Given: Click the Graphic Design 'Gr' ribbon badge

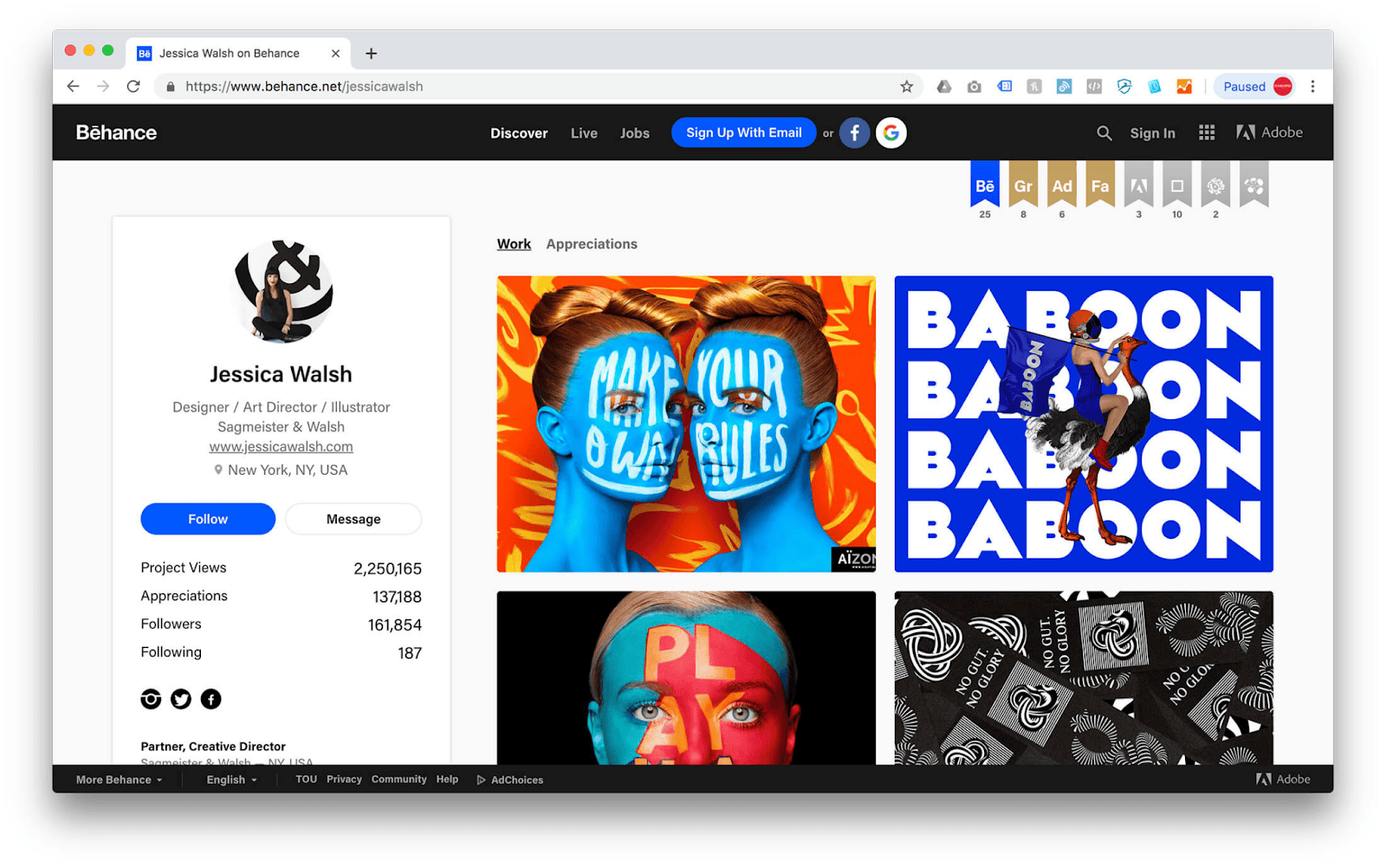Looking at the screenshot, I should point(1023,184).
